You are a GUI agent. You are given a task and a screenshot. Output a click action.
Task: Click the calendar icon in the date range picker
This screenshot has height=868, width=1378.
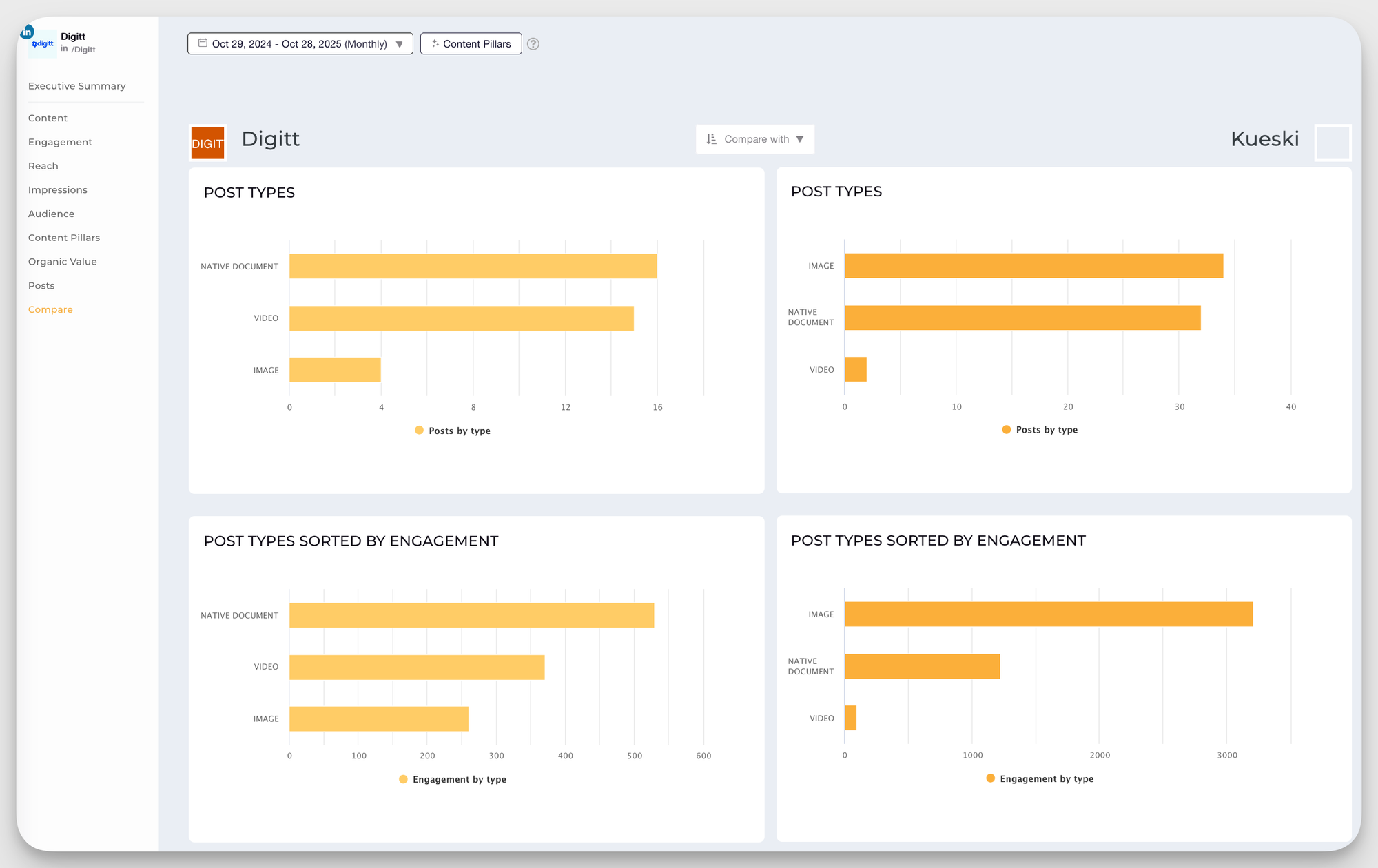[202, 43]
